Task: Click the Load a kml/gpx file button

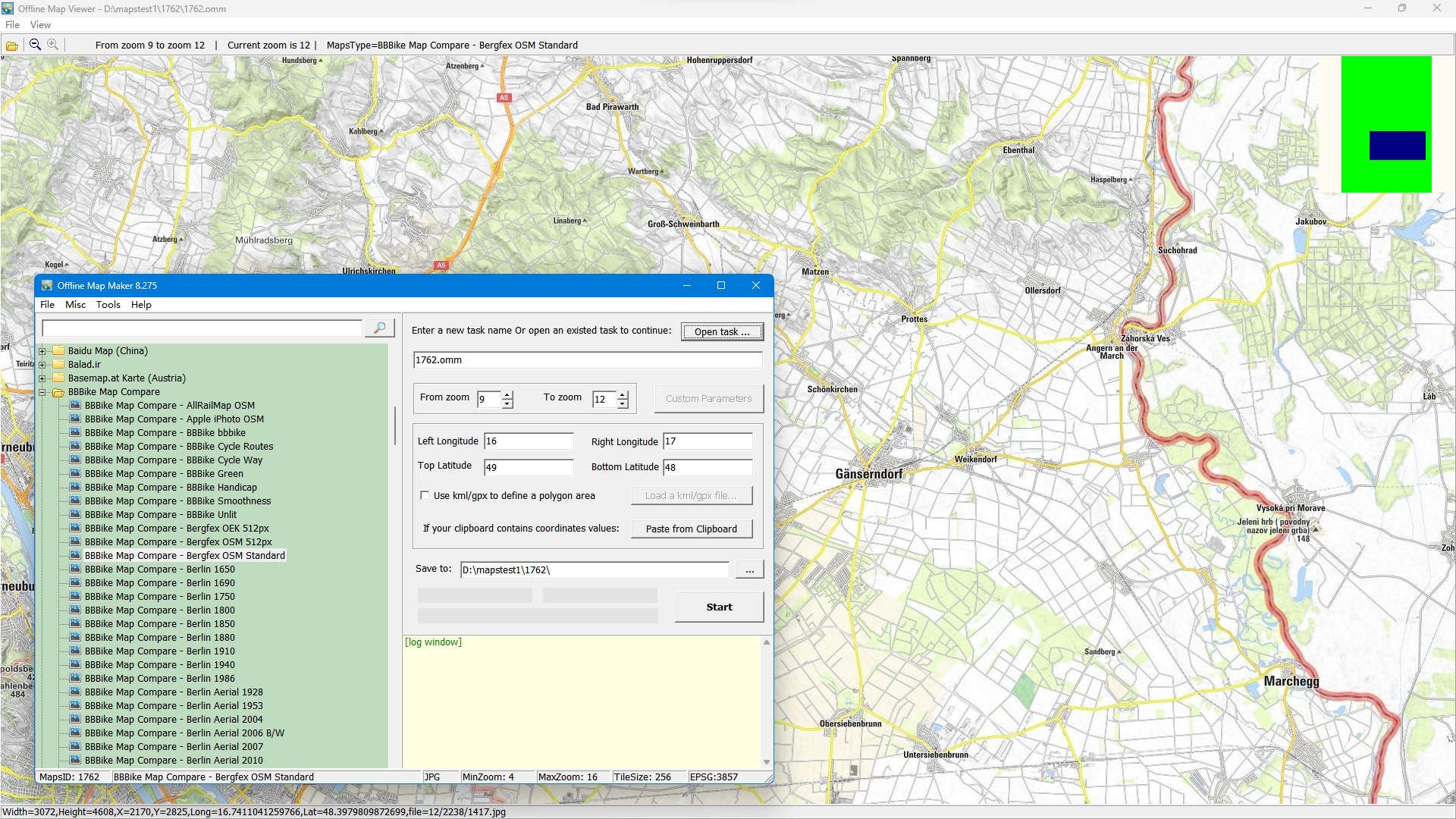Action: pyautogui.click(x=692, y=496)
